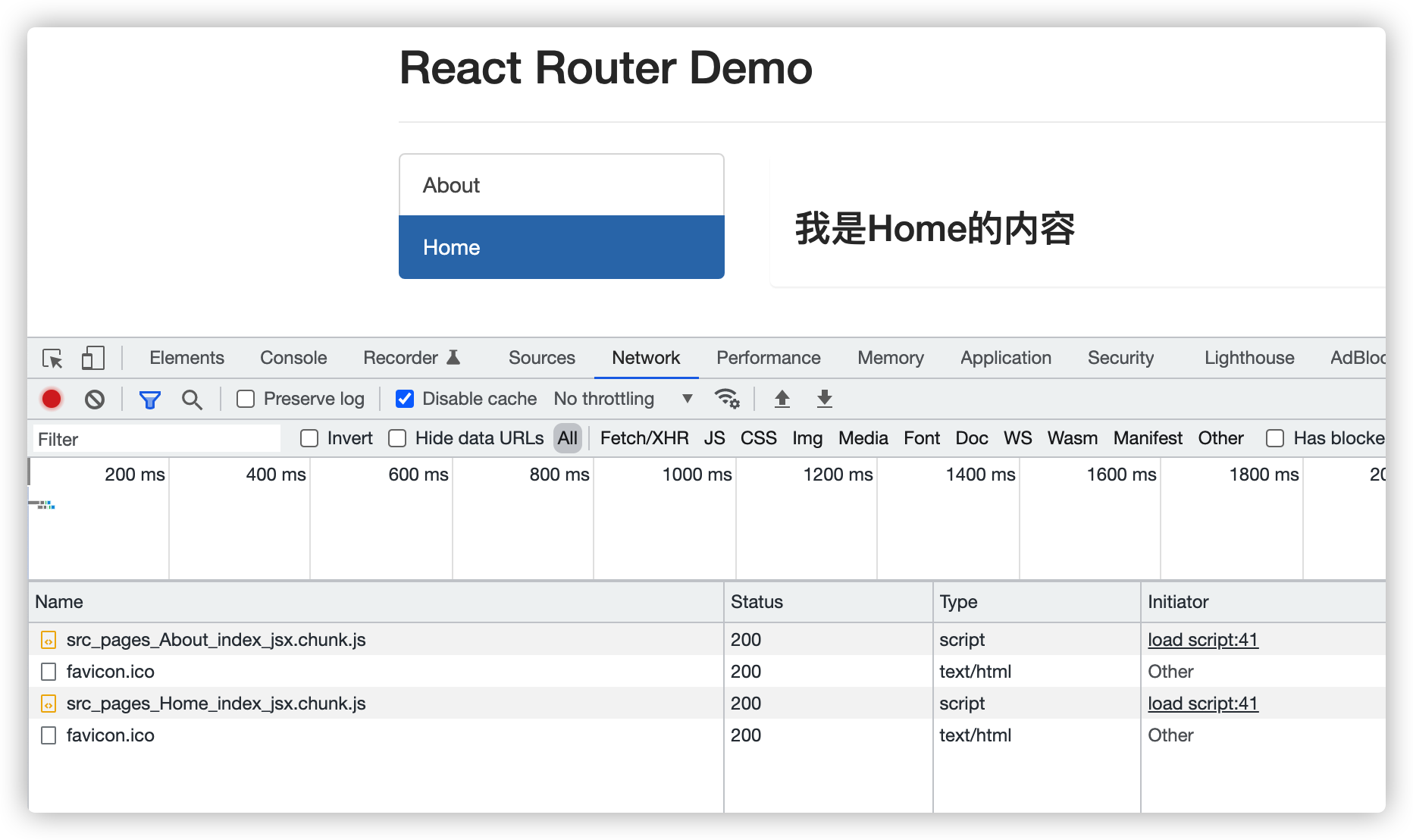This screenshot has width=1413, height=840.
Task: Open the Memory tab
Action: [891, 358]
